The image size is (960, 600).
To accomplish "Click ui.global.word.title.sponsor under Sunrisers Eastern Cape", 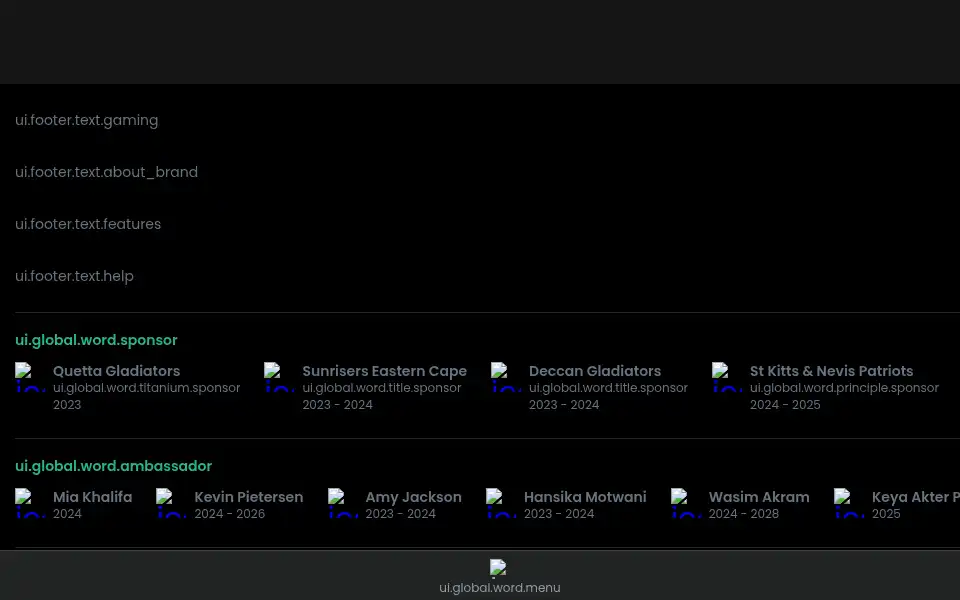I will pyautogui.click(x=381, y=388).
